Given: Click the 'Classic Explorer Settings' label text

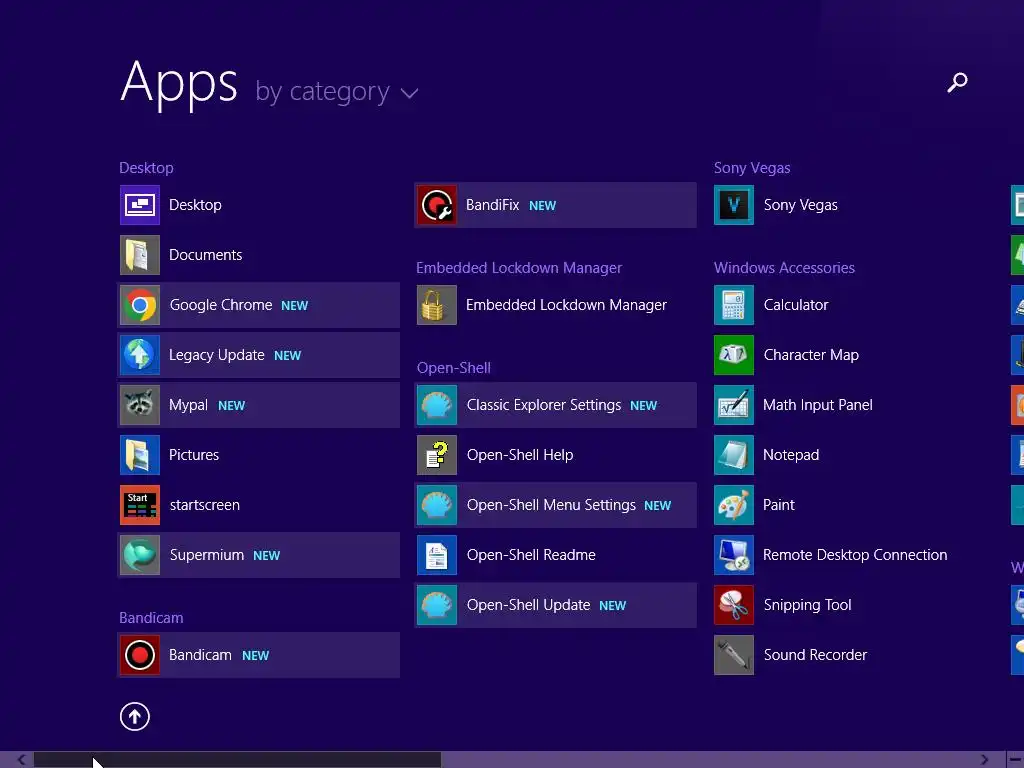Looking at the screenshot, I should click(x=543, y=405).
